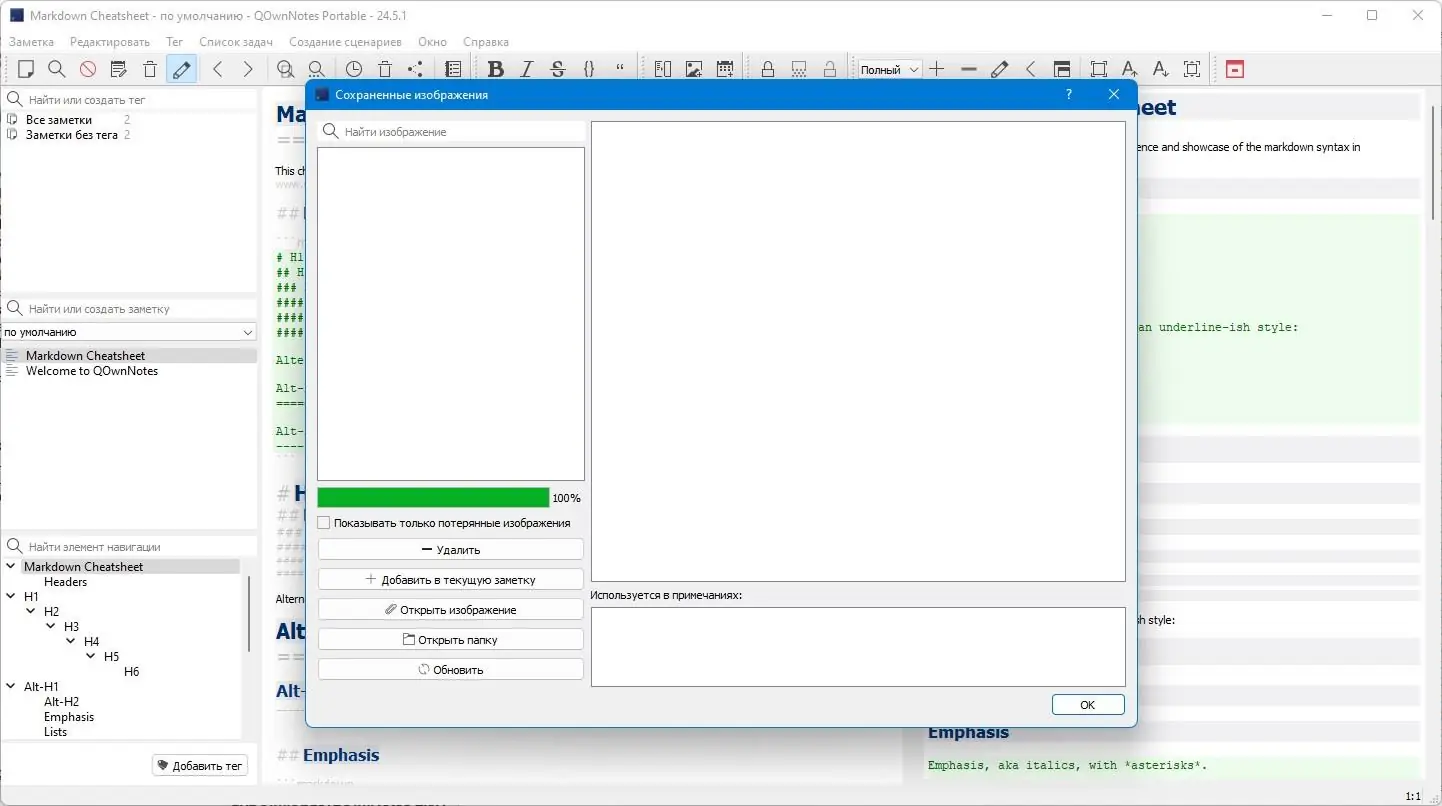Click the shrink font icon with the down arrow

(1161, 69)
